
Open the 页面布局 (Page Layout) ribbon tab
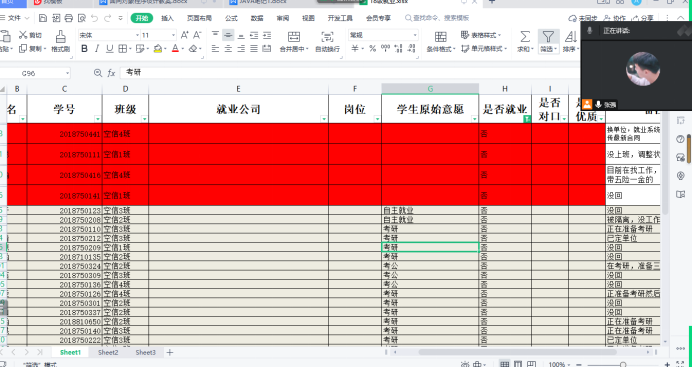(199, 18)
